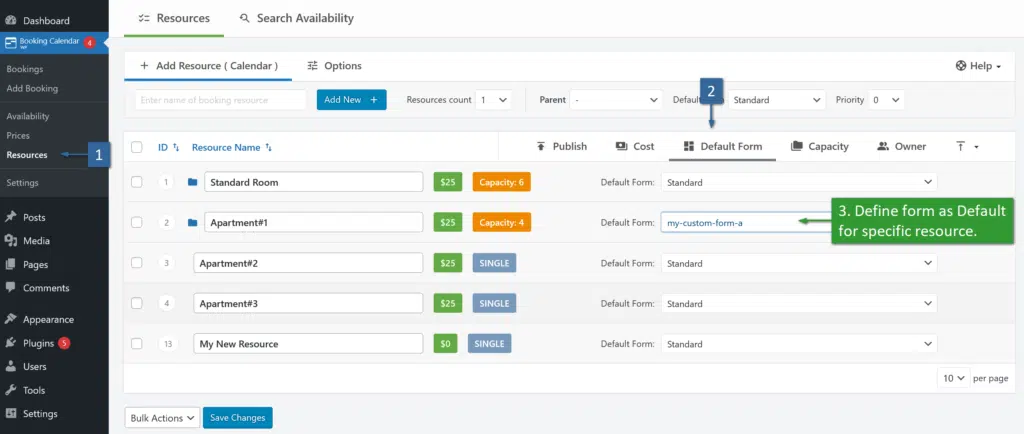Open Bookings in the sidebar
The image size is (1024, 434).
(x=25, y=69)
